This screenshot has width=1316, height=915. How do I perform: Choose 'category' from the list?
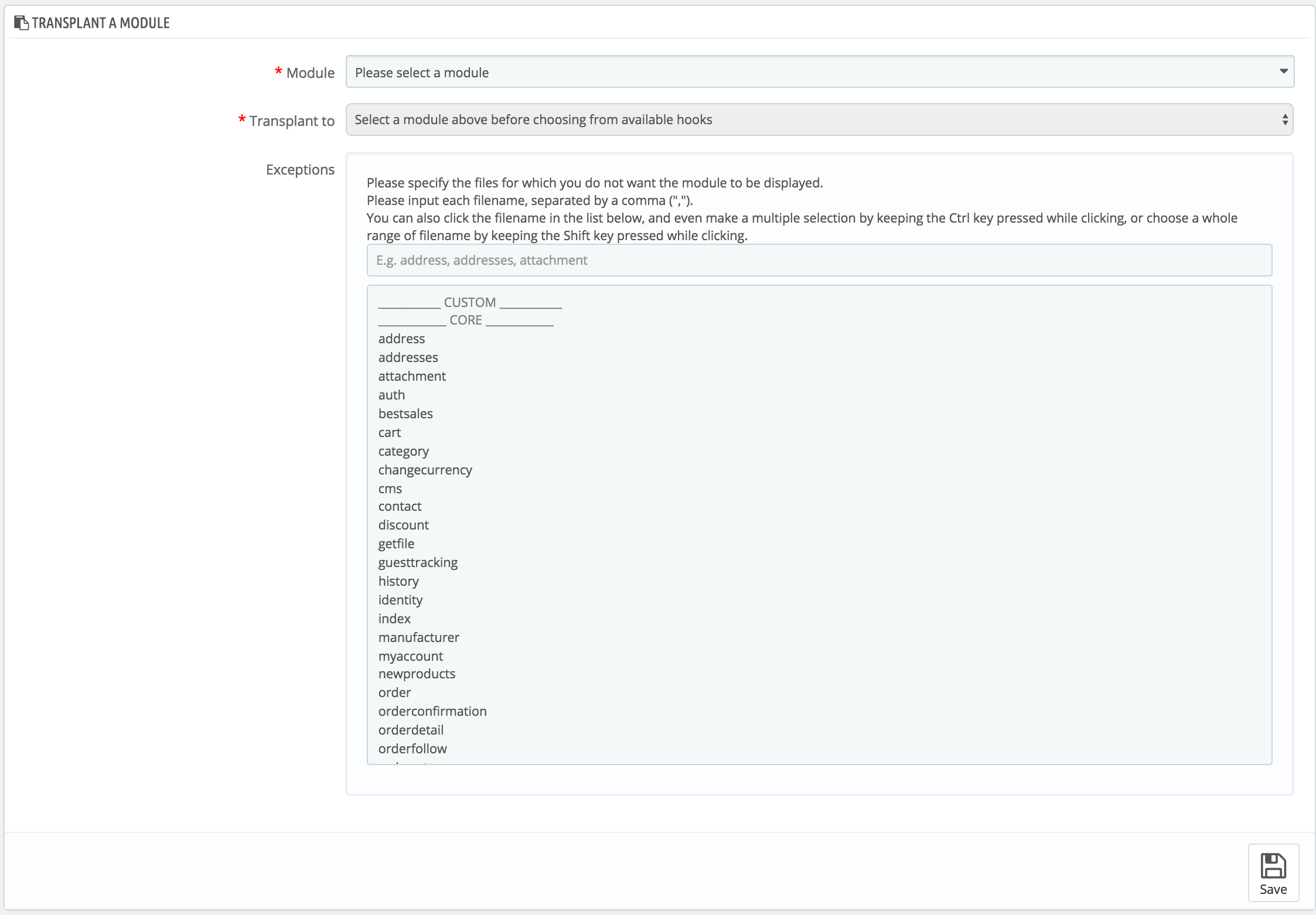click(404, 451)
